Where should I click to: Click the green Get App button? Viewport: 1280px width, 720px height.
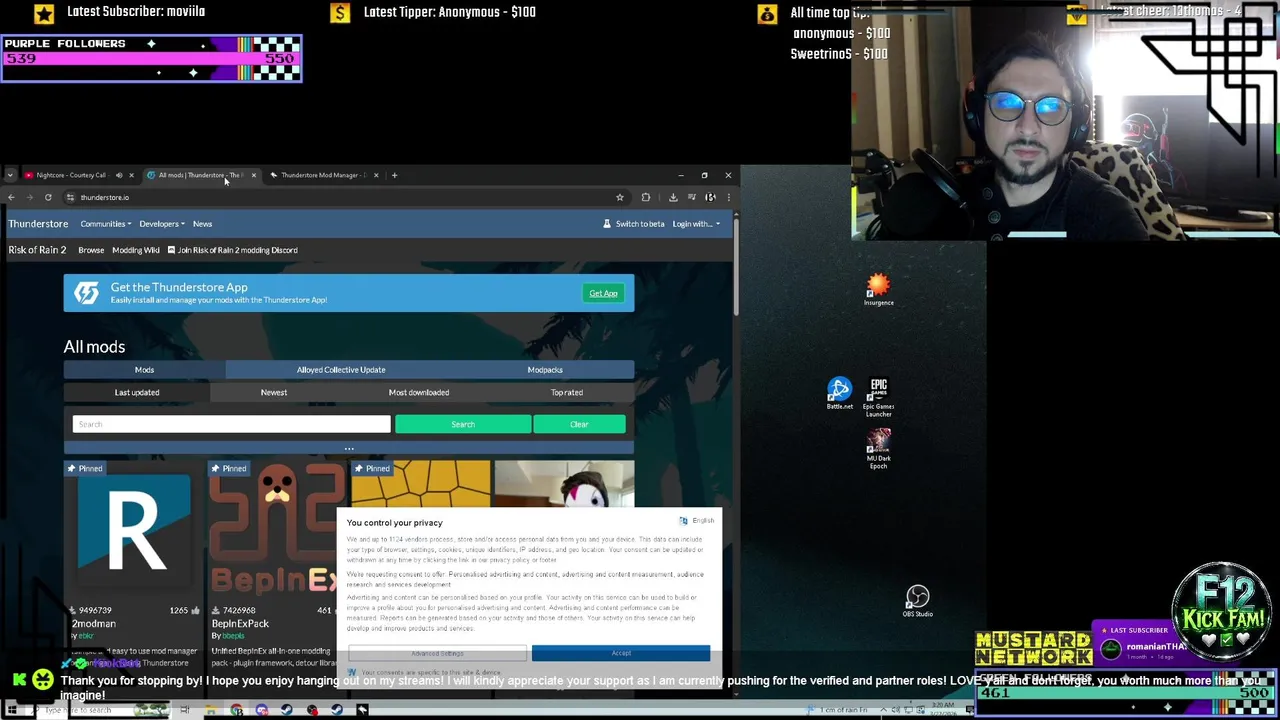pos(603,293)
